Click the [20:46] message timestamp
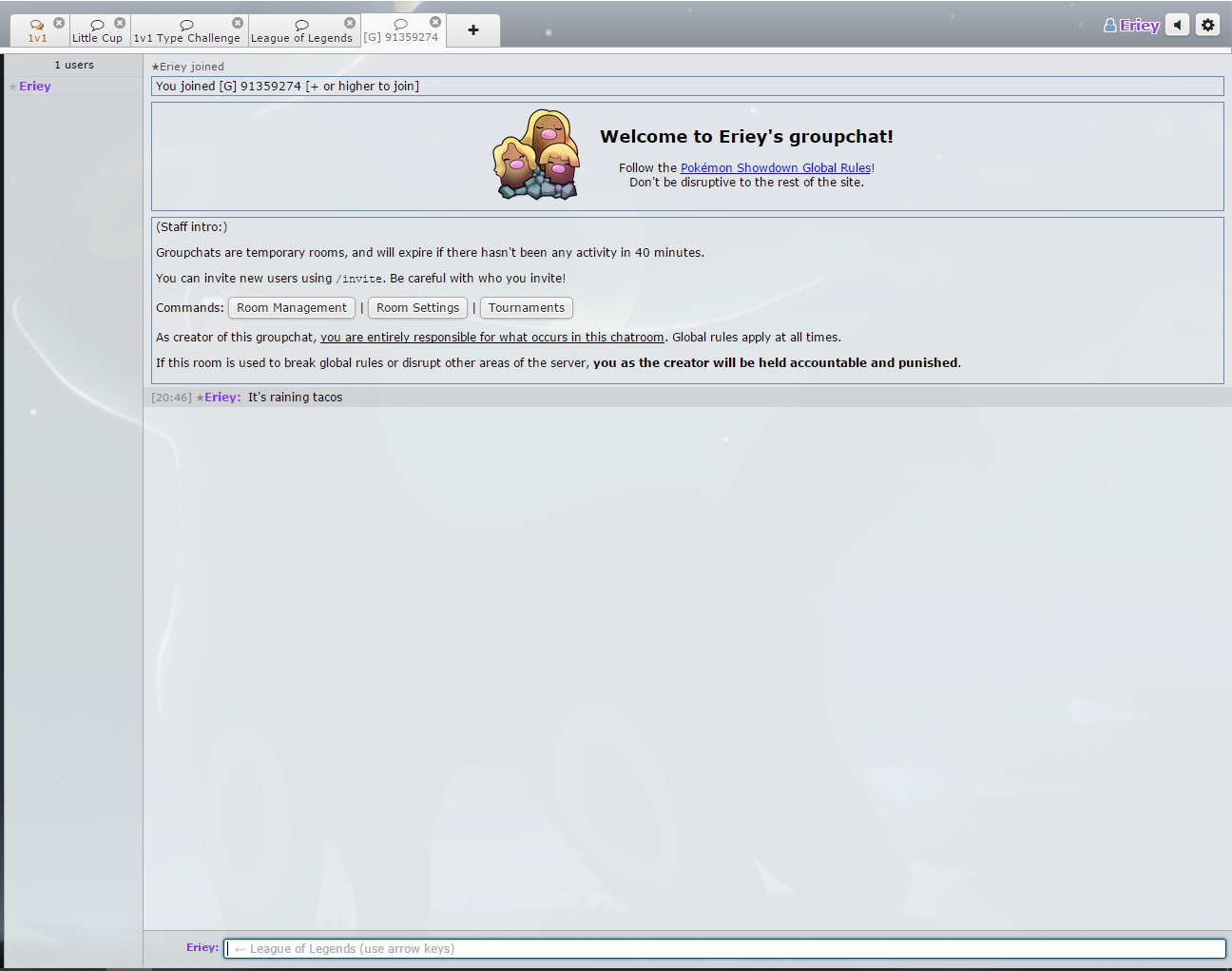 (x=172, y=398)
